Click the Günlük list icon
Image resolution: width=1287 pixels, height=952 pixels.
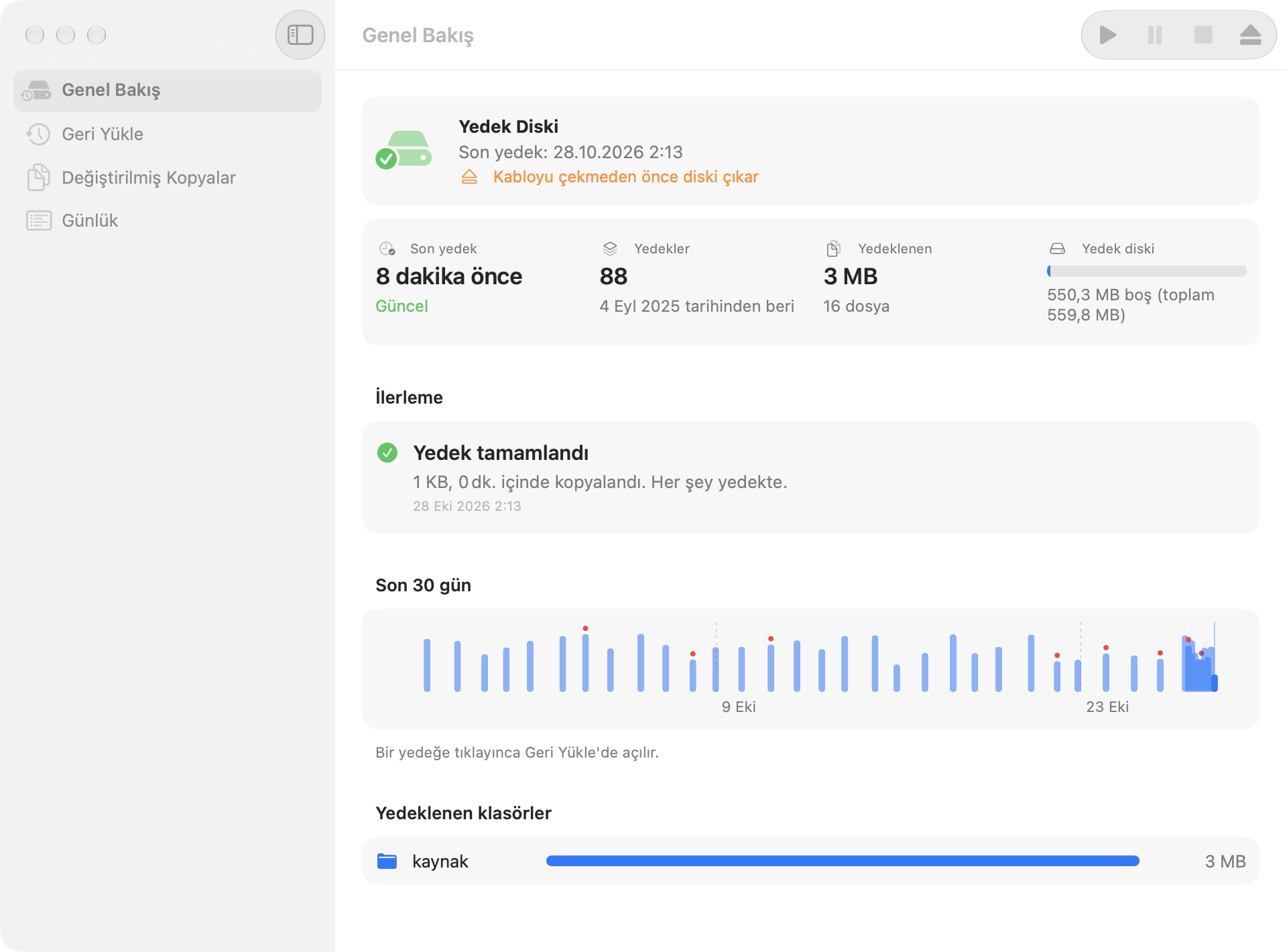pyautogui.click(x=38, y=221)
